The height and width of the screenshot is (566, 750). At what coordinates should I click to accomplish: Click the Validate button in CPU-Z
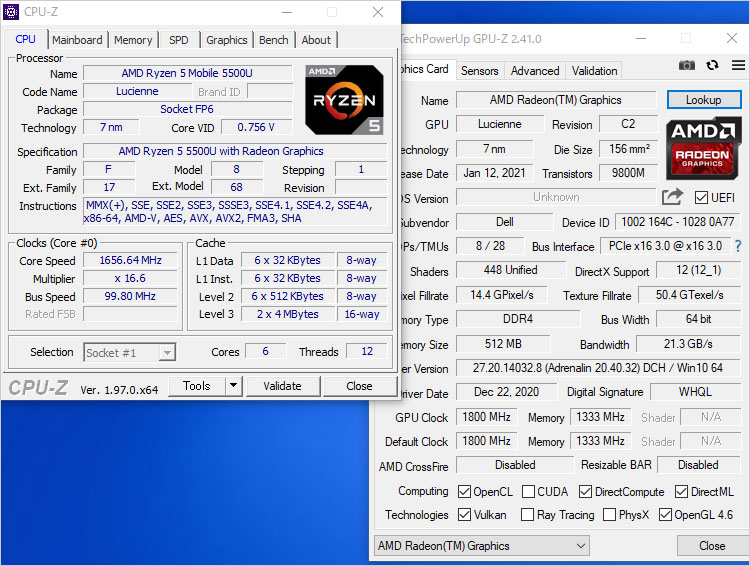pyautogui.click(x=282, y=386)
